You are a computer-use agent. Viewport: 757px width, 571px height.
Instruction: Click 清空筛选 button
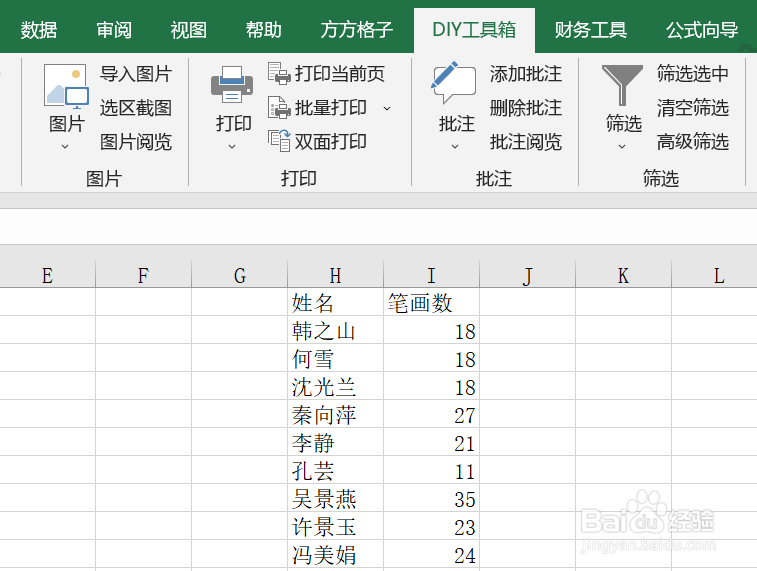[x=693, y=108]
